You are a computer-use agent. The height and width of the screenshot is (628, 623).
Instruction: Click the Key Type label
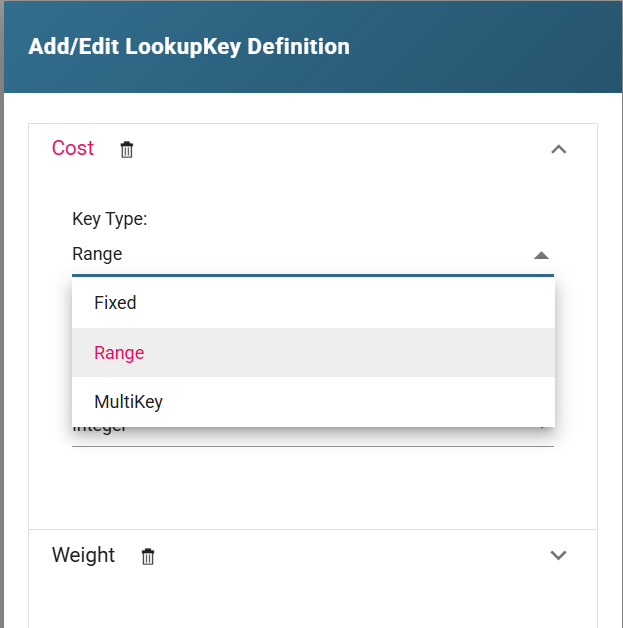pos(110,218)
